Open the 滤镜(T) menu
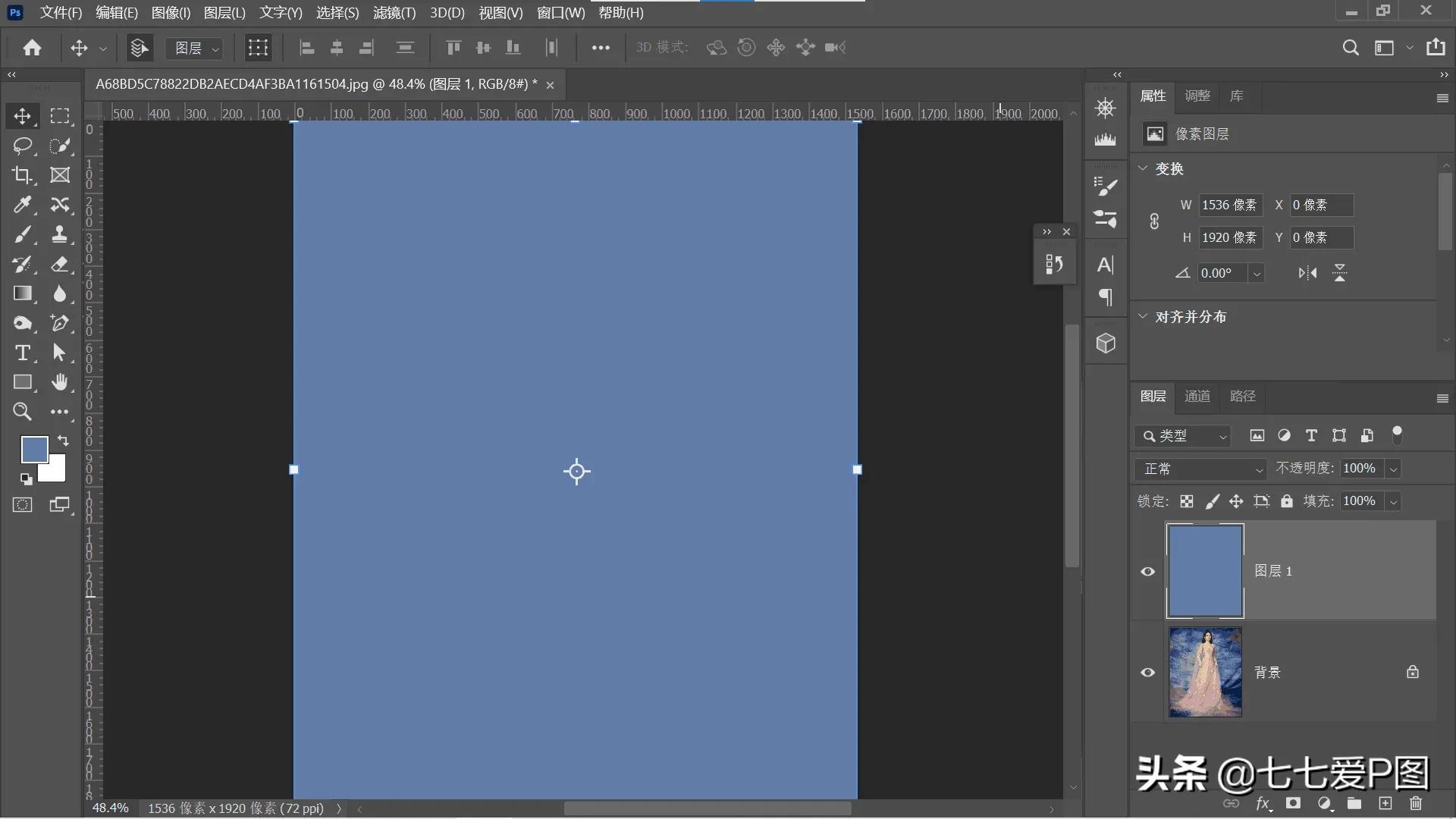This screenshot has height=819, width=1456. pyautogui.click(x=394, y=13)
